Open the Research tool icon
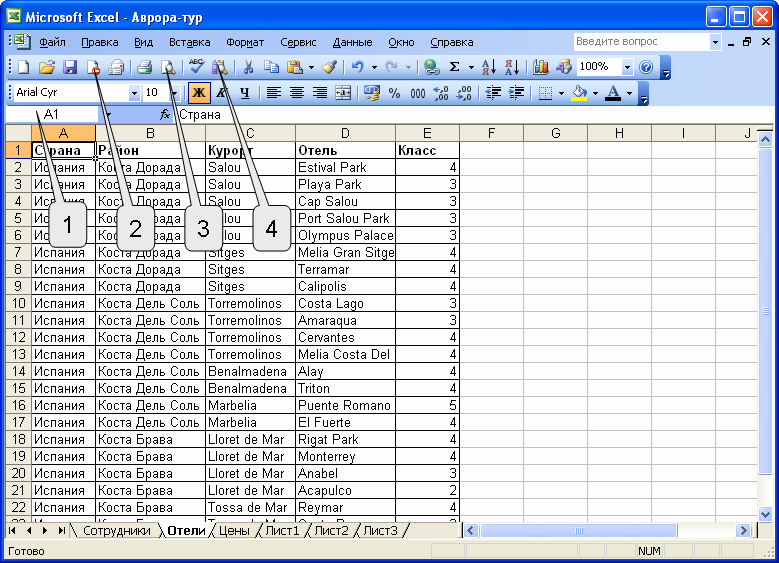The width and height of the screenshot is (779, 563). click(220, 67)
